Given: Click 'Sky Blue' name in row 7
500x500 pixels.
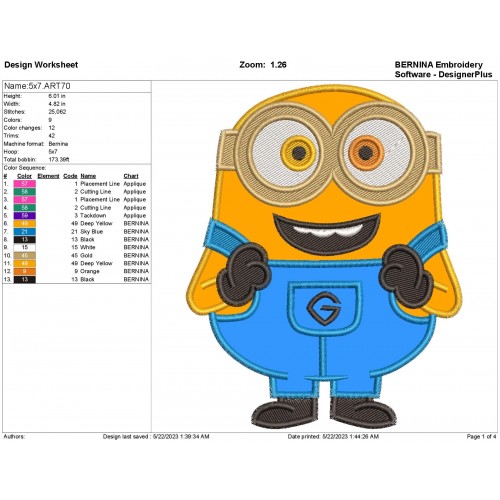Looking at the screenshot, I should pyautogui.click(x=92, y=232).
